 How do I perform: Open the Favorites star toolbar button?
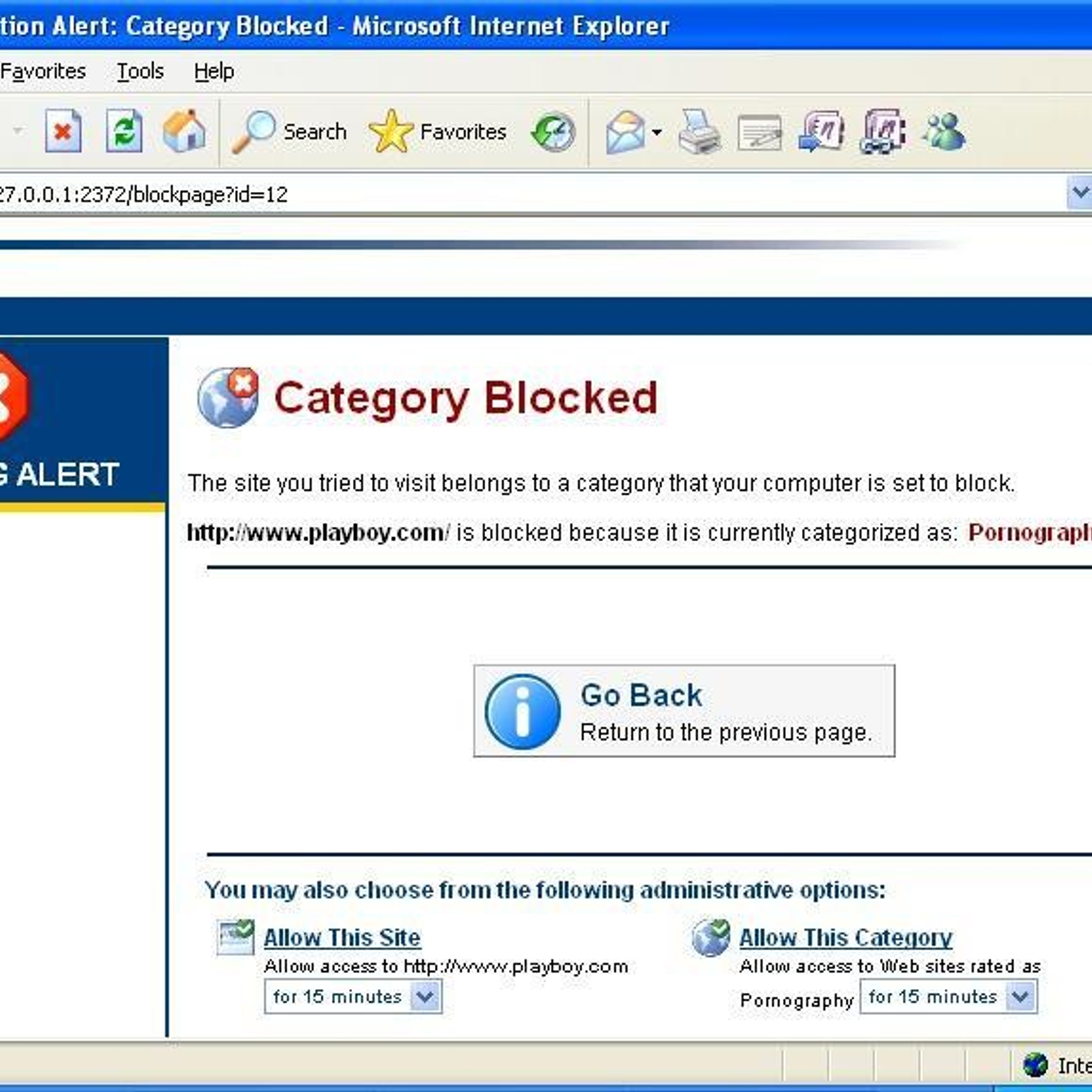(437, 131)
